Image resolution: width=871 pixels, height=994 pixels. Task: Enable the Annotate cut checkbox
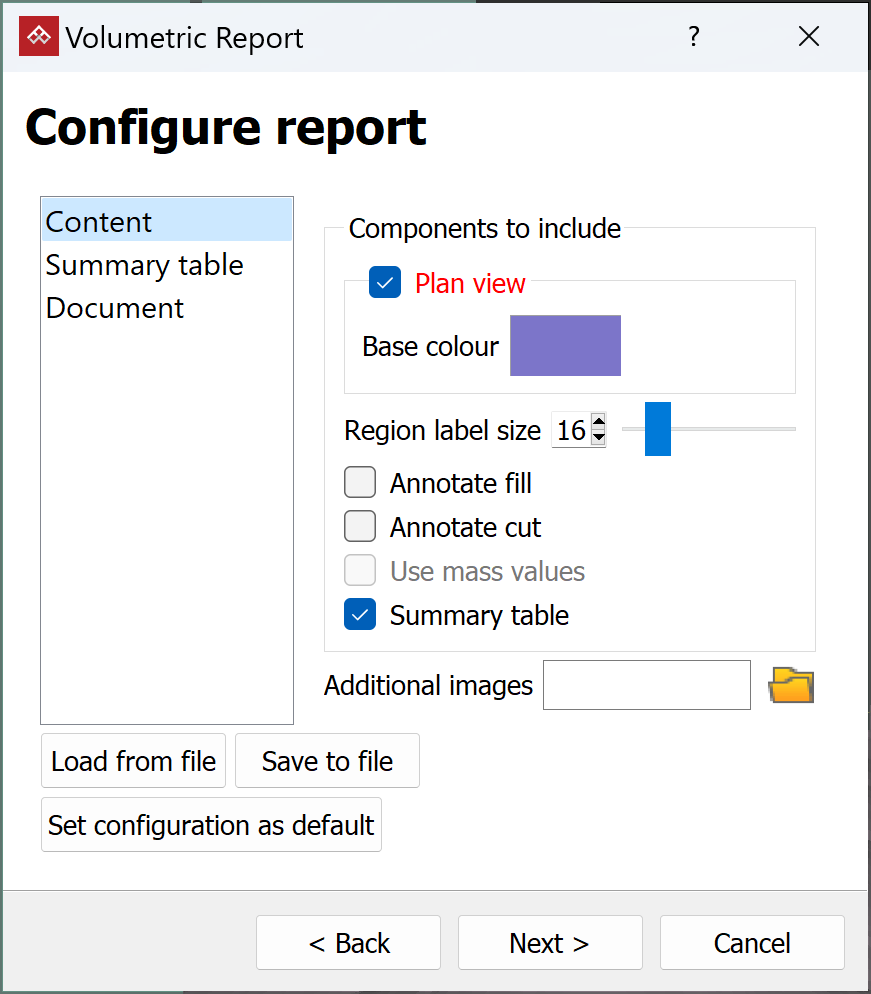[x=360, y=527]
